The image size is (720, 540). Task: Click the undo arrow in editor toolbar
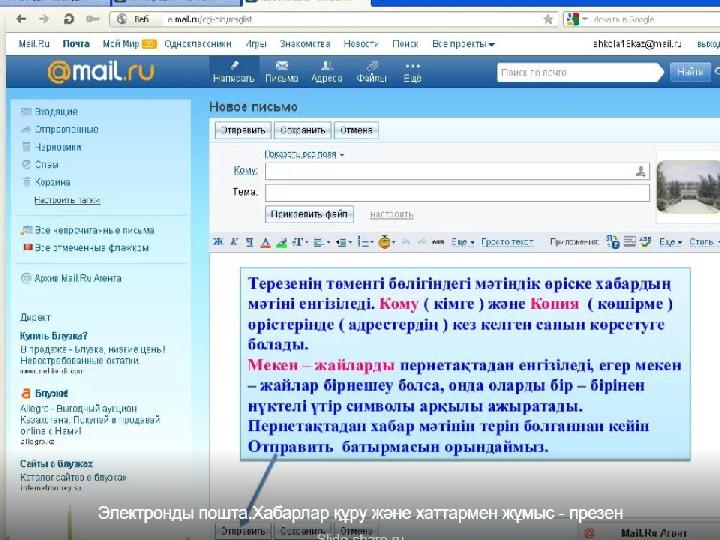(406, 242)
